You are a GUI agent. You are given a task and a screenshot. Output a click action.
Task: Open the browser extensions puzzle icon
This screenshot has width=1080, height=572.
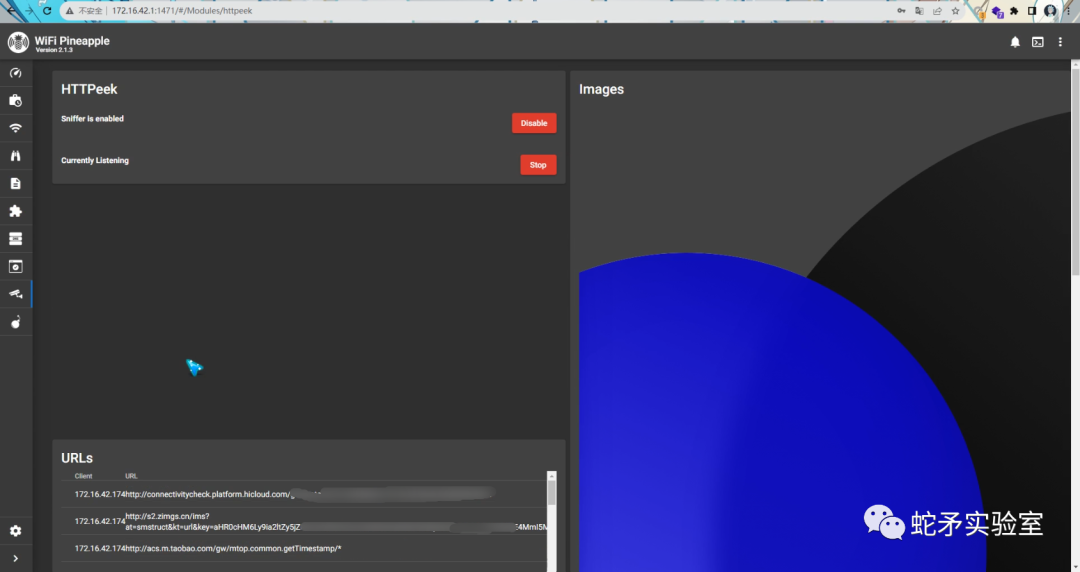coord(1014,11)
